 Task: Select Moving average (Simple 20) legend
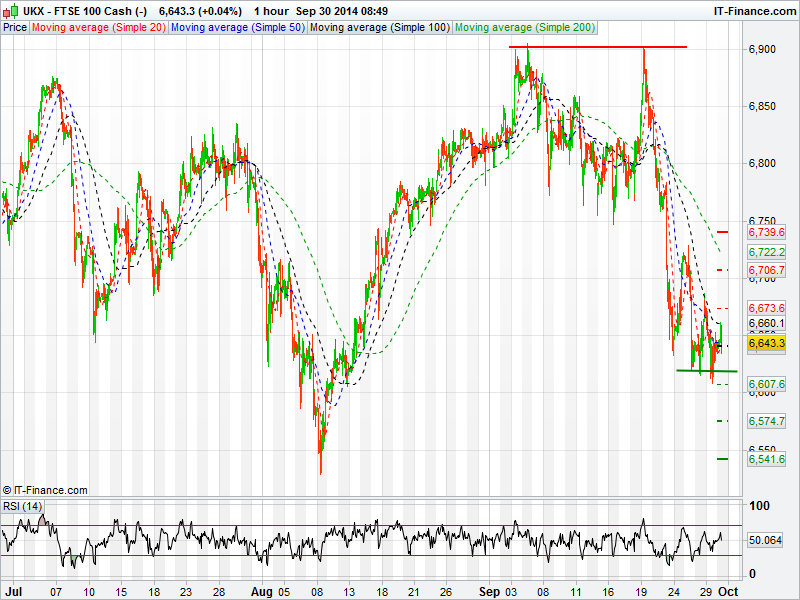99,27
